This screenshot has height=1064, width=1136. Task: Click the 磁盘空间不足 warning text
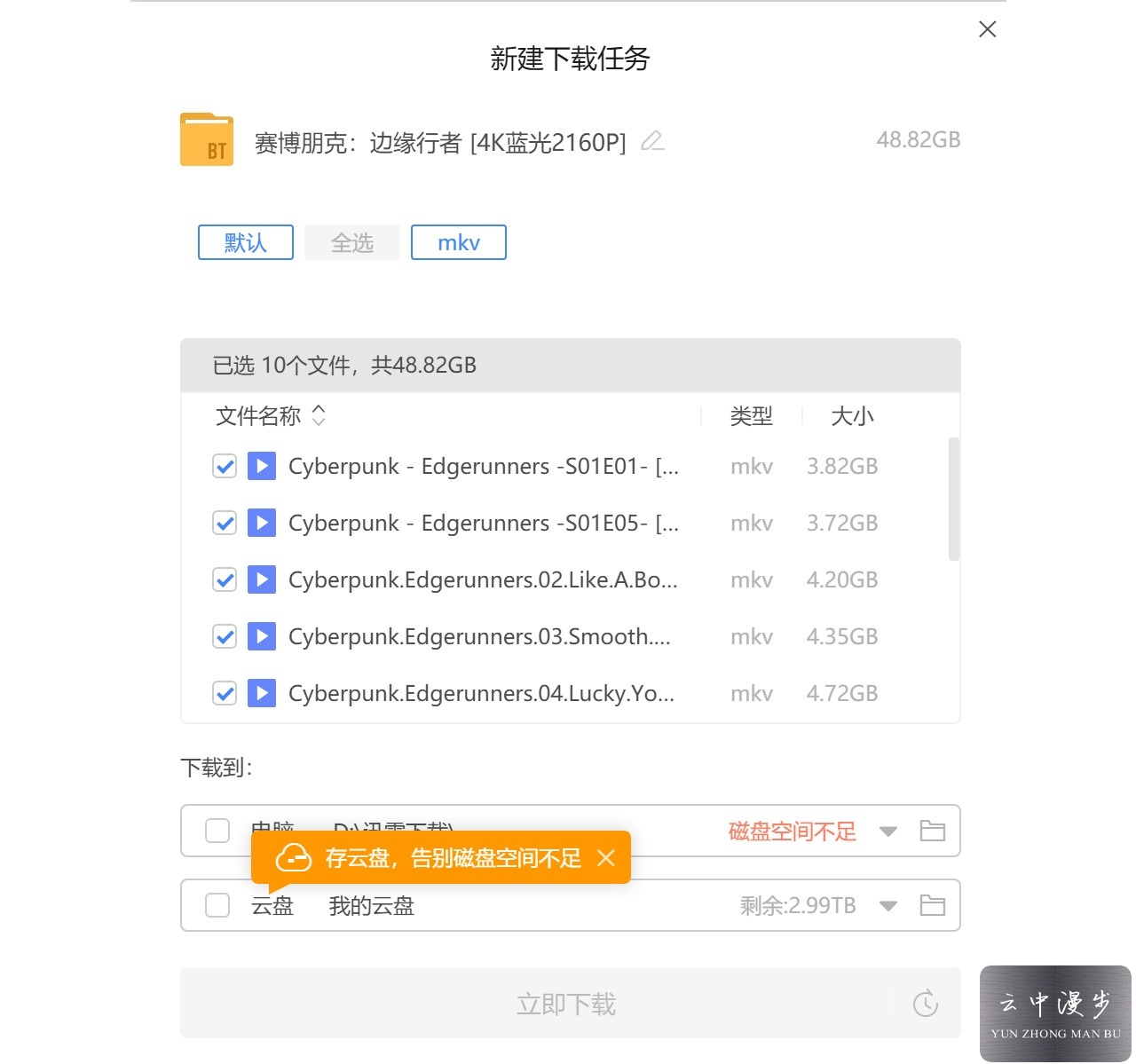pyautogui.click(x=792, y=831)
